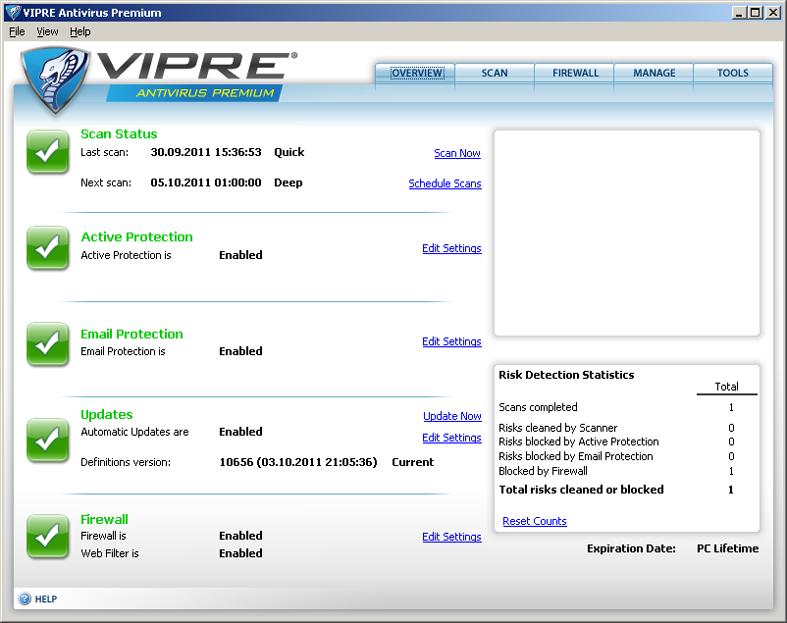
Task: Reset counts in Risk Detection Statistics
Action: pyautogui.click(x=534, y=521)
